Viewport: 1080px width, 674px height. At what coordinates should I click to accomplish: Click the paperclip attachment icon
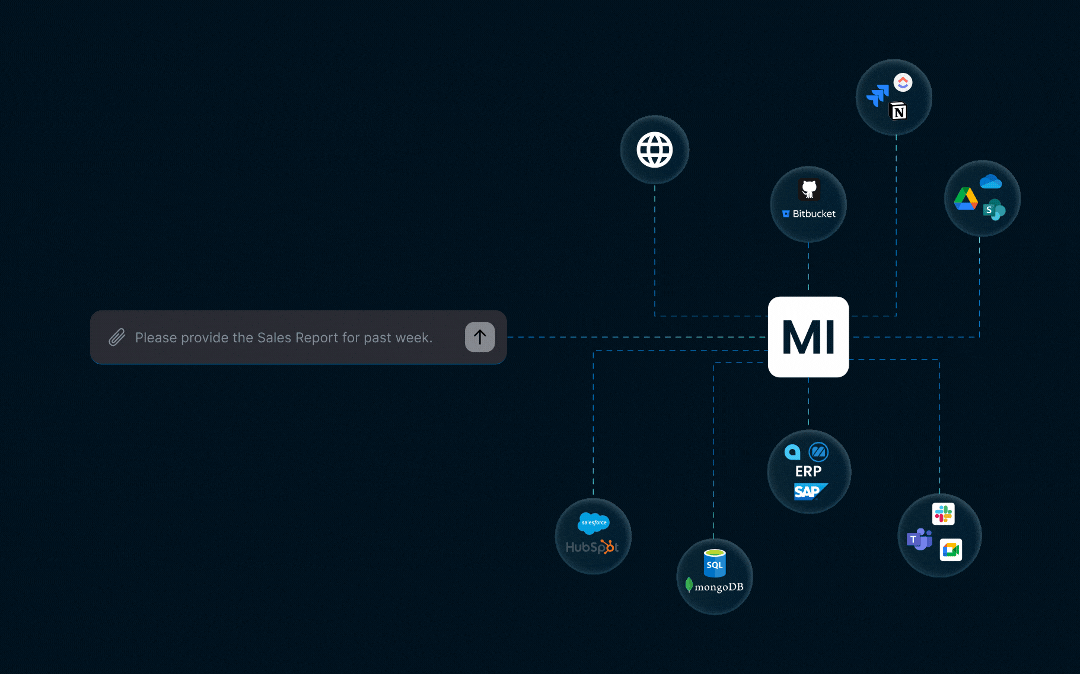click(117, 337)
